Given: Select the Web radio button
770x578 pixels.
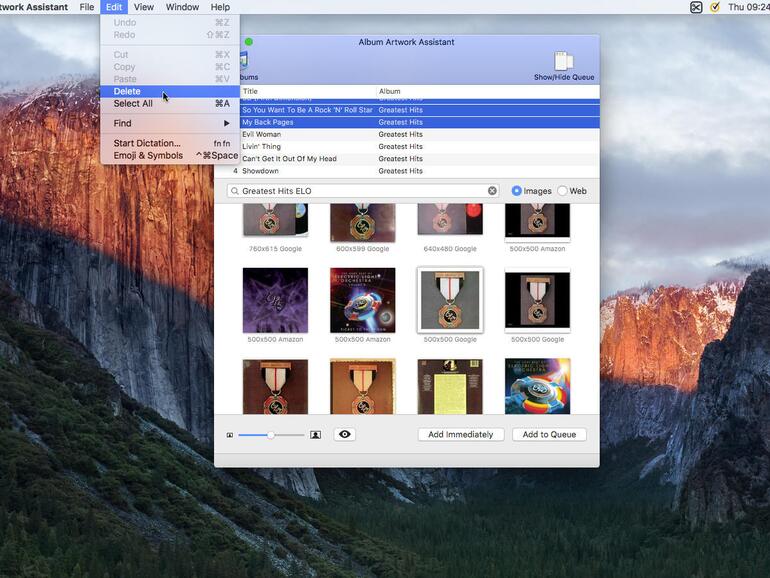Looking at the screenshot, I should pos(562,191).
